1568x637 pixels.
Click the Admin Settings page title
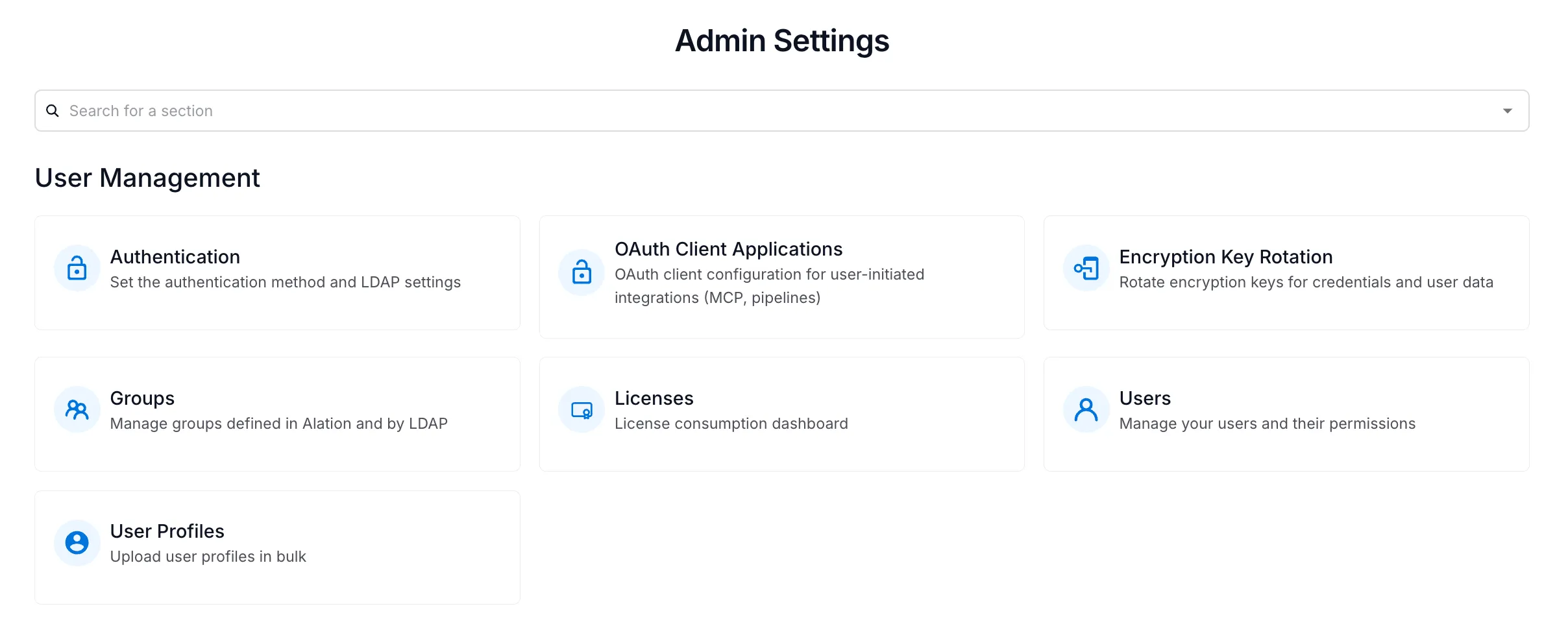coord(782,40)
